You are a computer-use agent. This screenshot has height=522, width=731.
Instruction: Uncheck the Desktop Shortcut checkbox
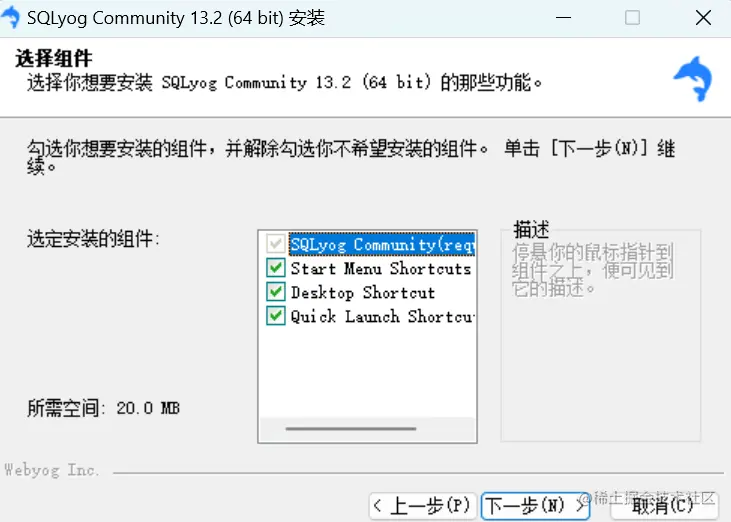[x=276, y=292]
